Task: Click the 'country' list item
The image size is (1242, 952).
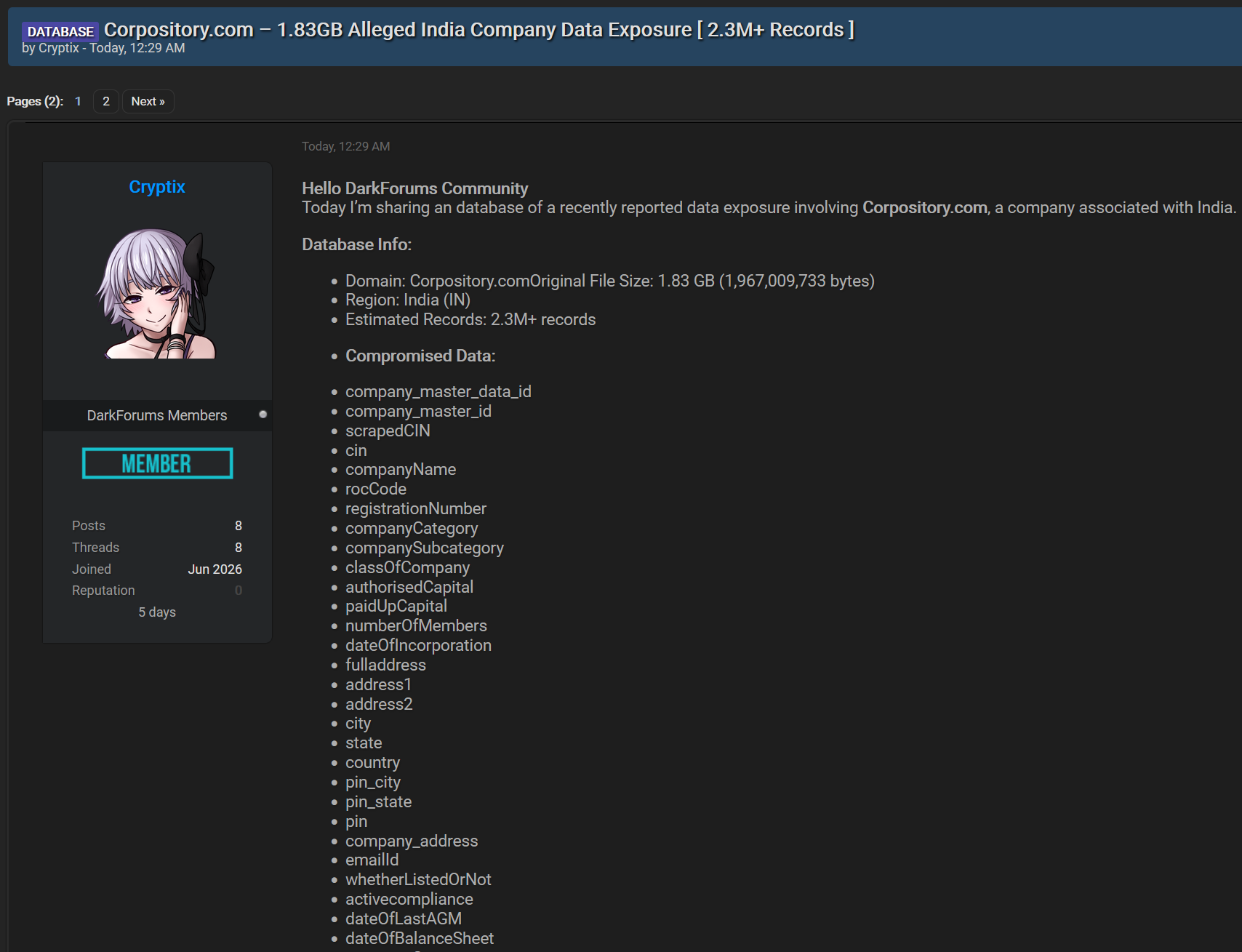Action: click(373, 763)
